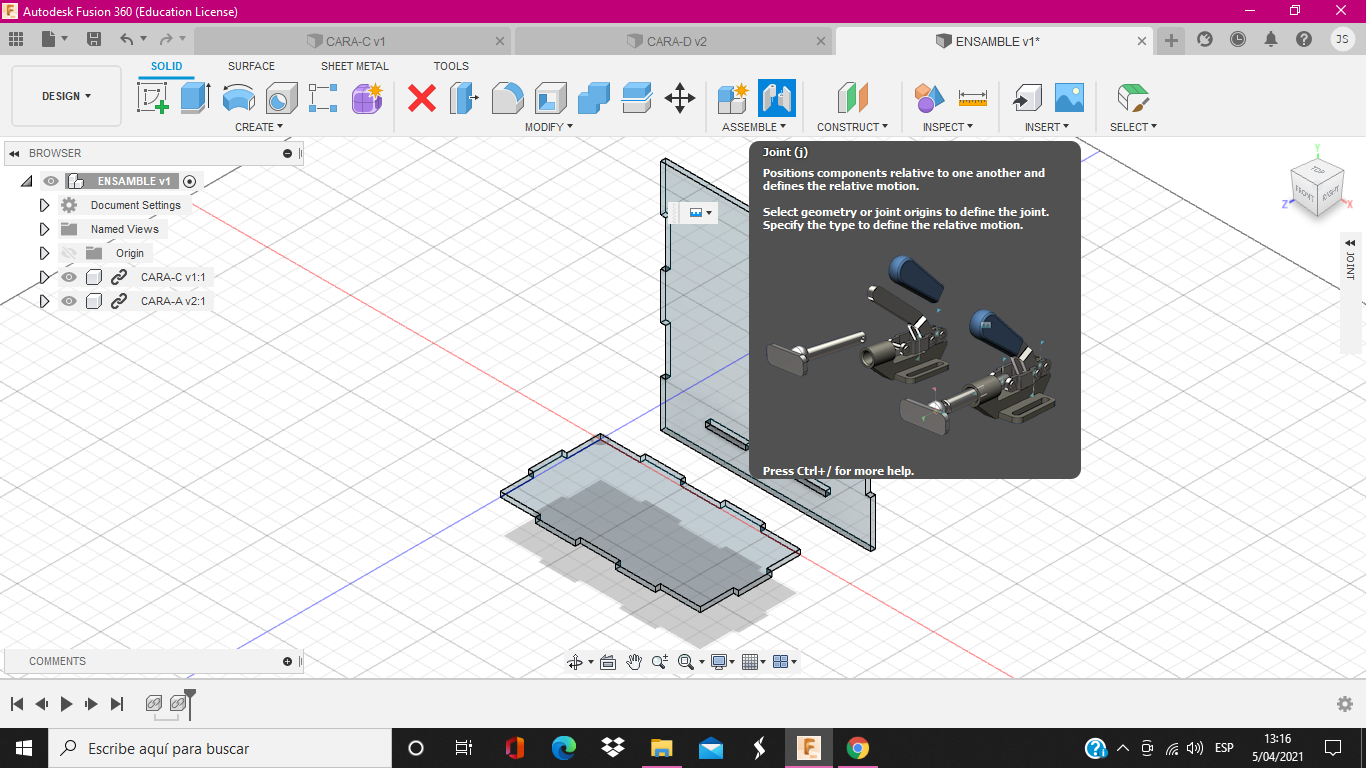This screenshot has height=768, width=1366.
Task: Select the New Component tool
Action: (733, 98)
